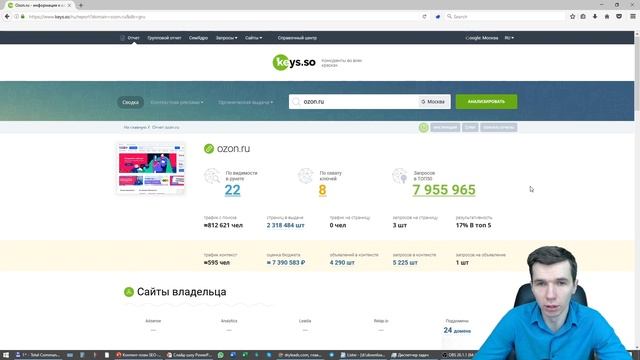Click the Сайты владельца section icon
640x360 pixels.
[x=129, y=292]
